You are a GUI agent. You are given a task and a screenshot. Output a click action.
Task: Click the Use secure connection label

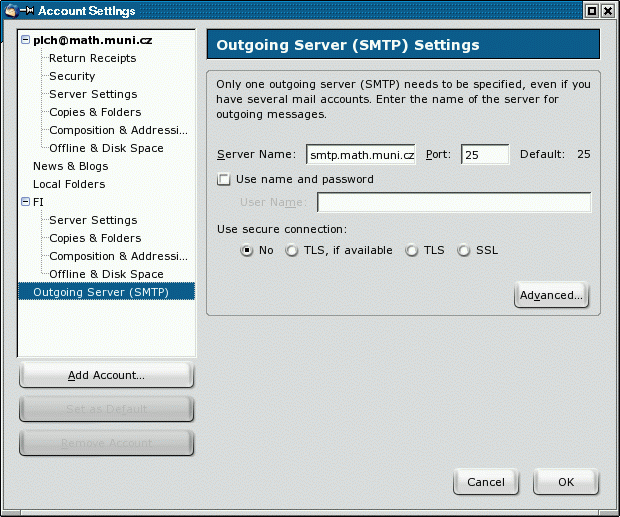[x=282, y=229]
